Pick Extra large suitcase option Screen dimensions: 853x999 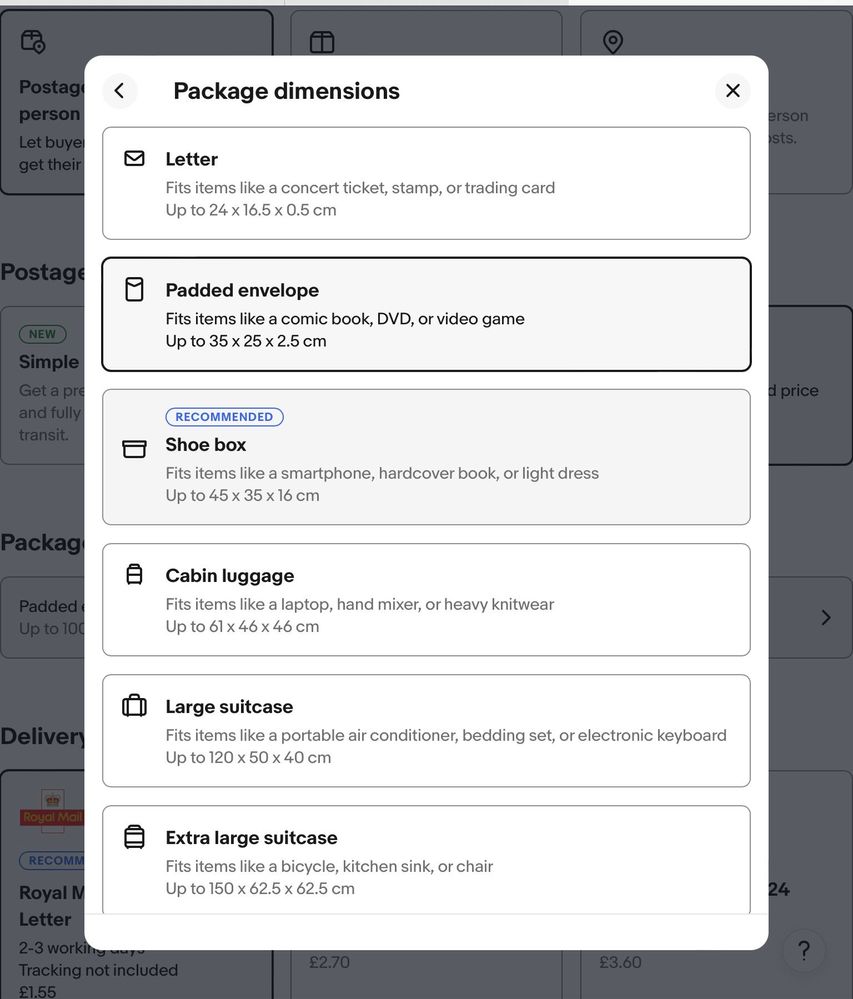pyautogui.click(x=426, y=860)
